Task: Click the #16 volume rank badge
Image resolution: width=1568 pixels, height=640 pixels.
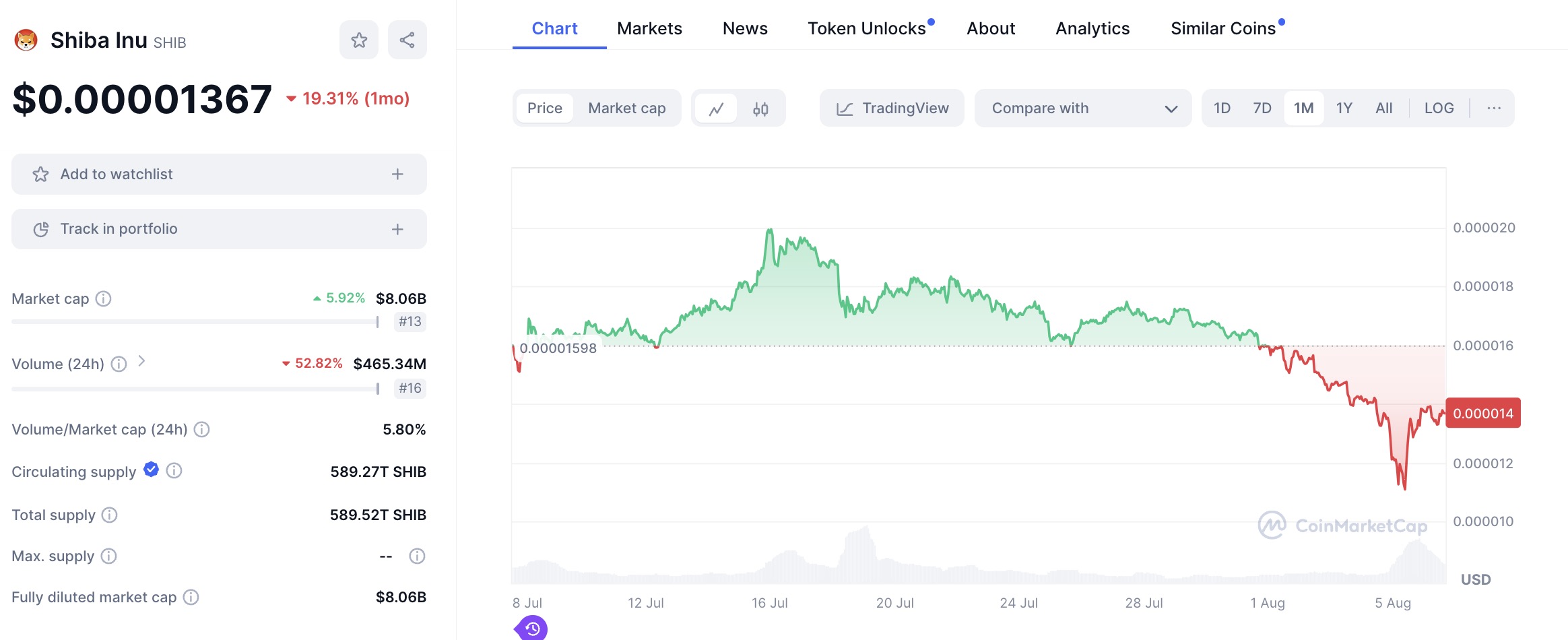Action: tap(410, 389)
